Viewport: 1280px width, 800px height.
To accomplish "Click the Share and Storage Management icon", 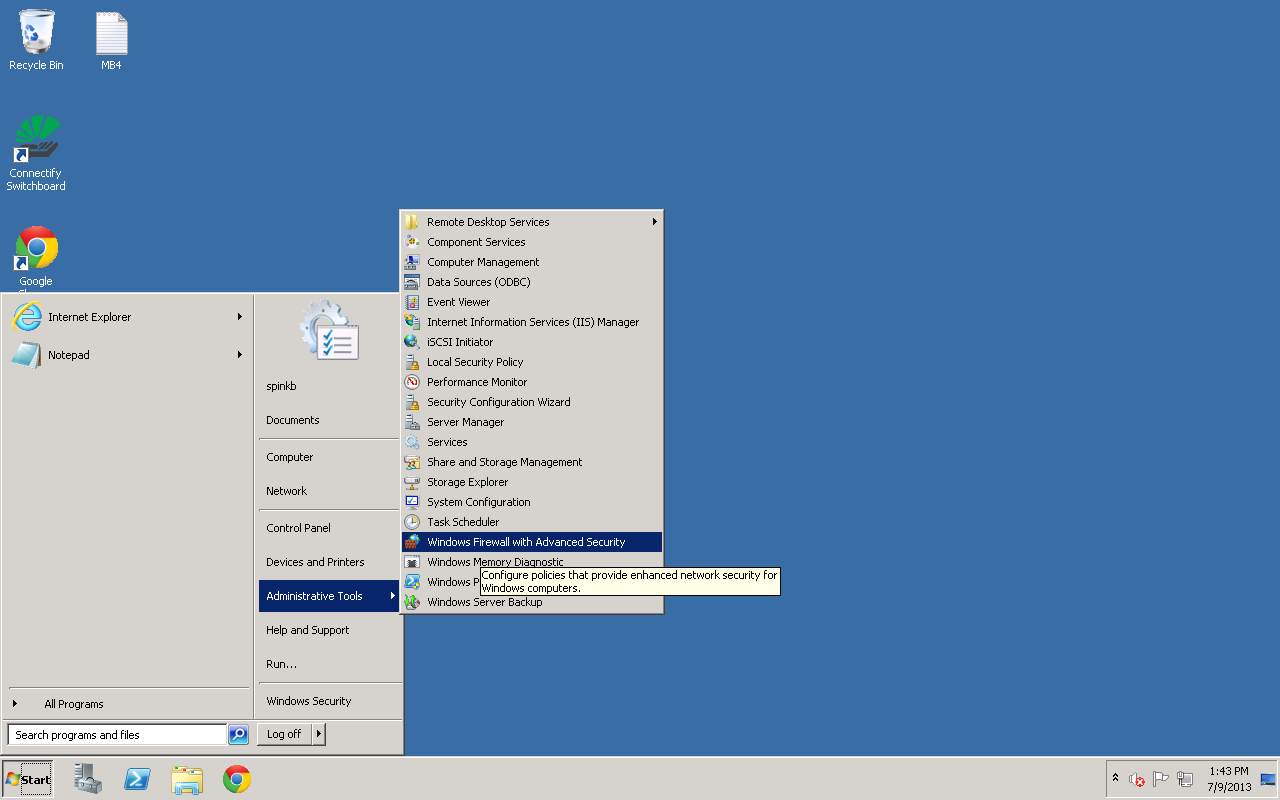I will 412,462.
